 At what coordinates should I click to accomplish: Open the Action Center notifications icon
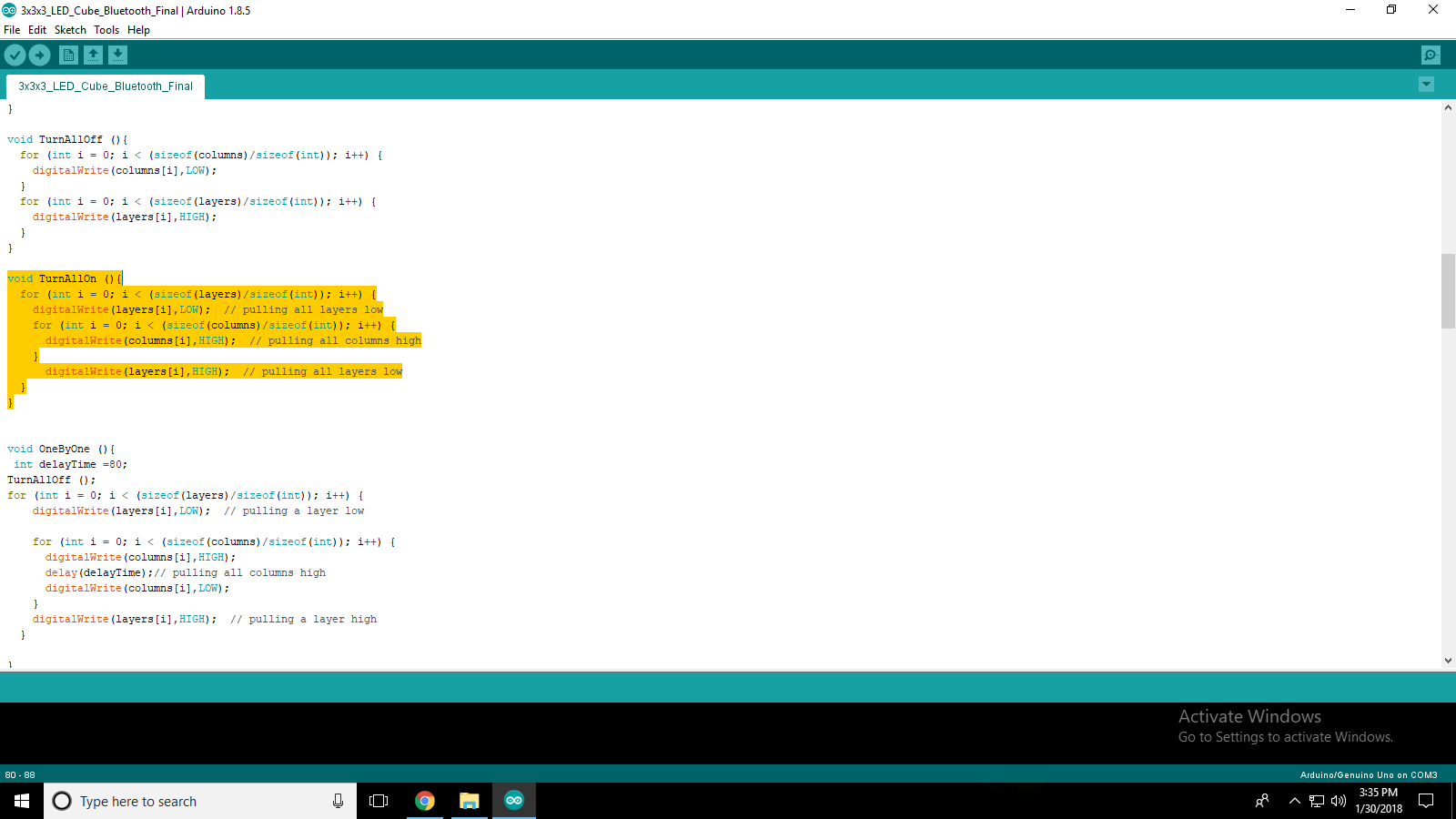pos(1426,801)
